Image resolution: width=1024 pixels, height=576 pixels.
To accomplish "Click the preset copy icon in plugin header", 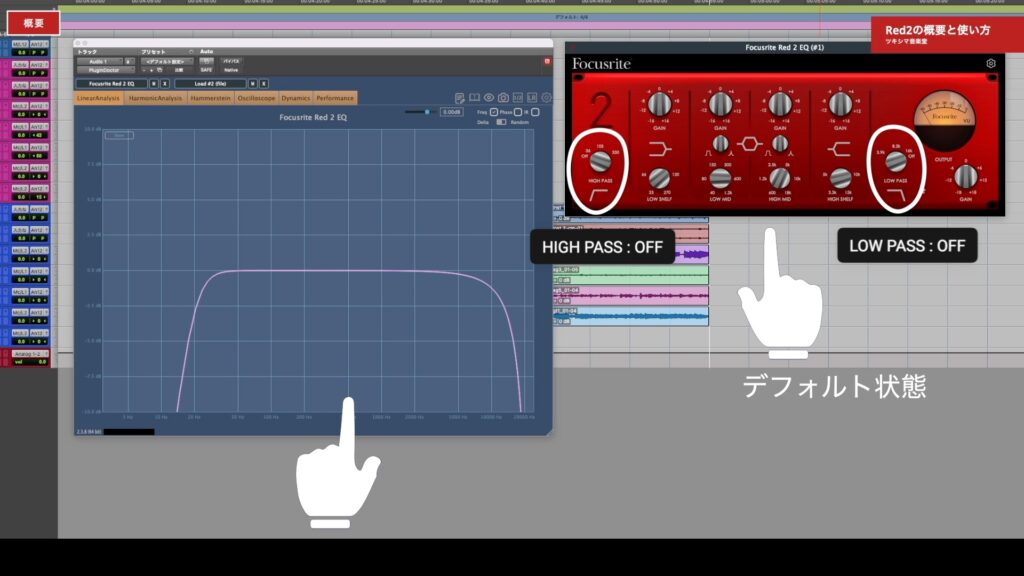I will pyautogui.click(x=159, y=70).
